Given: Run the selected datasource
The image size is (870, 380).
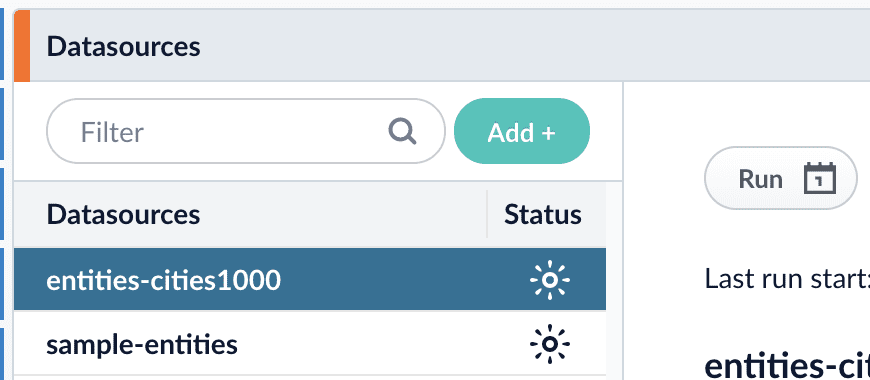Looking at the screenshot, I should tap(781, 178).
